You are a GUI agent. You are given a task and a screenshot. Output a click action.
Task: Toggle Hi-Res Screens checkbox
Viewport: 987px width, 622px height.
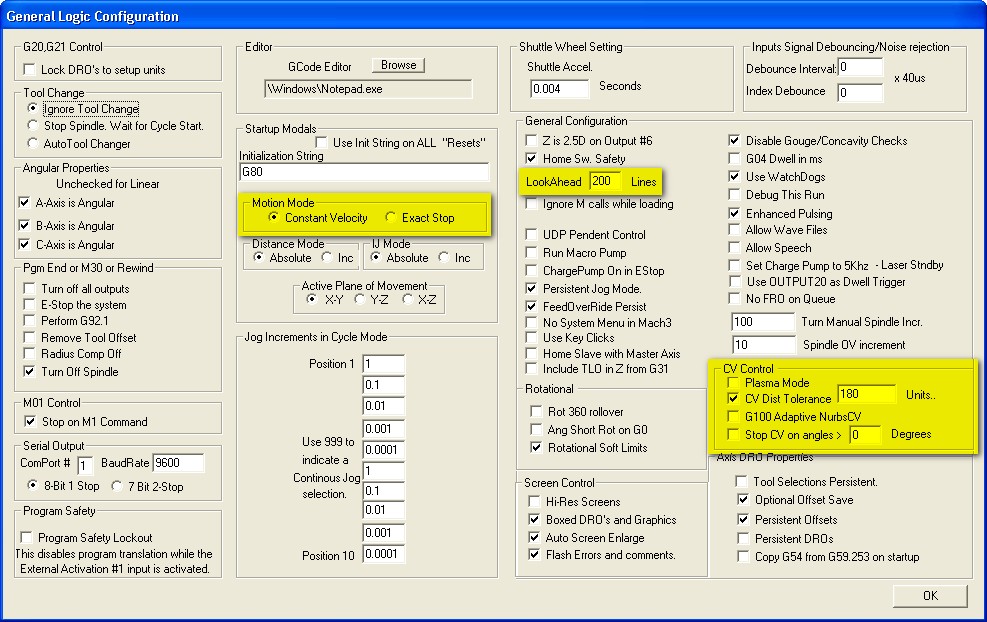point(534,502)
